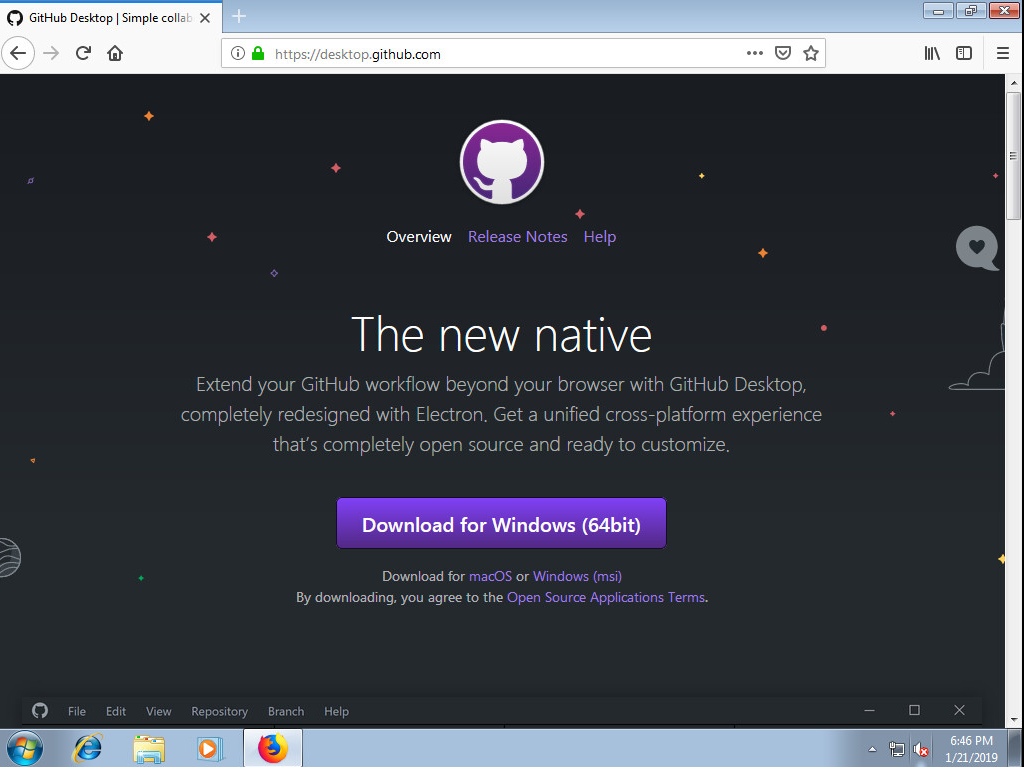Click Download for Windows (64bit) button
Image resolution: width=1024 pixels, height=767 pixels.
pyautogui.click(x=502, y=523)
